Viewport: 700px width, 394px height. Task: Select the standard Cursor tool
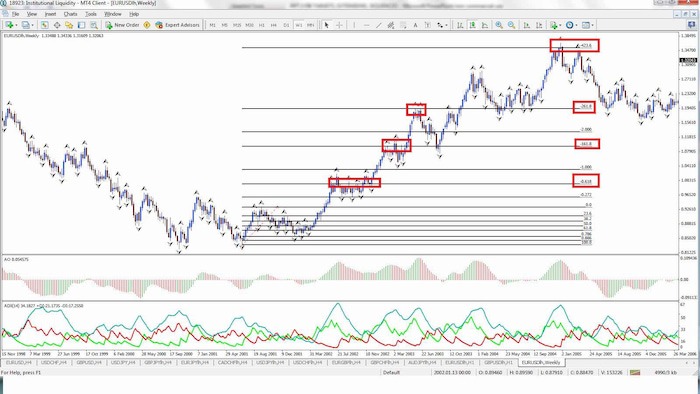pyautogui.click(x=326, y=25)
